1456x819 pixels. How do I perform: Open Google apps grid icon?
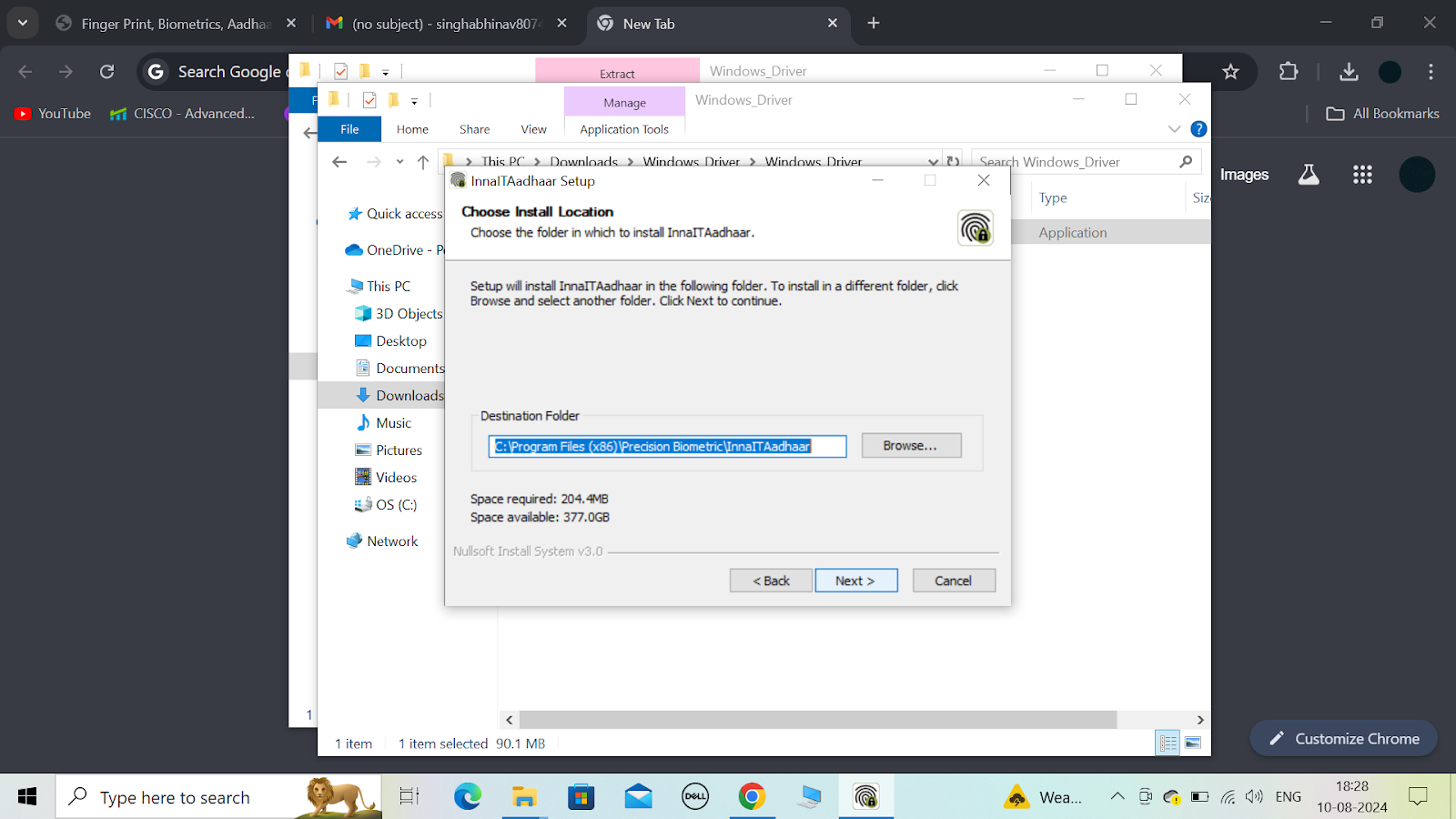(1362, 175)
